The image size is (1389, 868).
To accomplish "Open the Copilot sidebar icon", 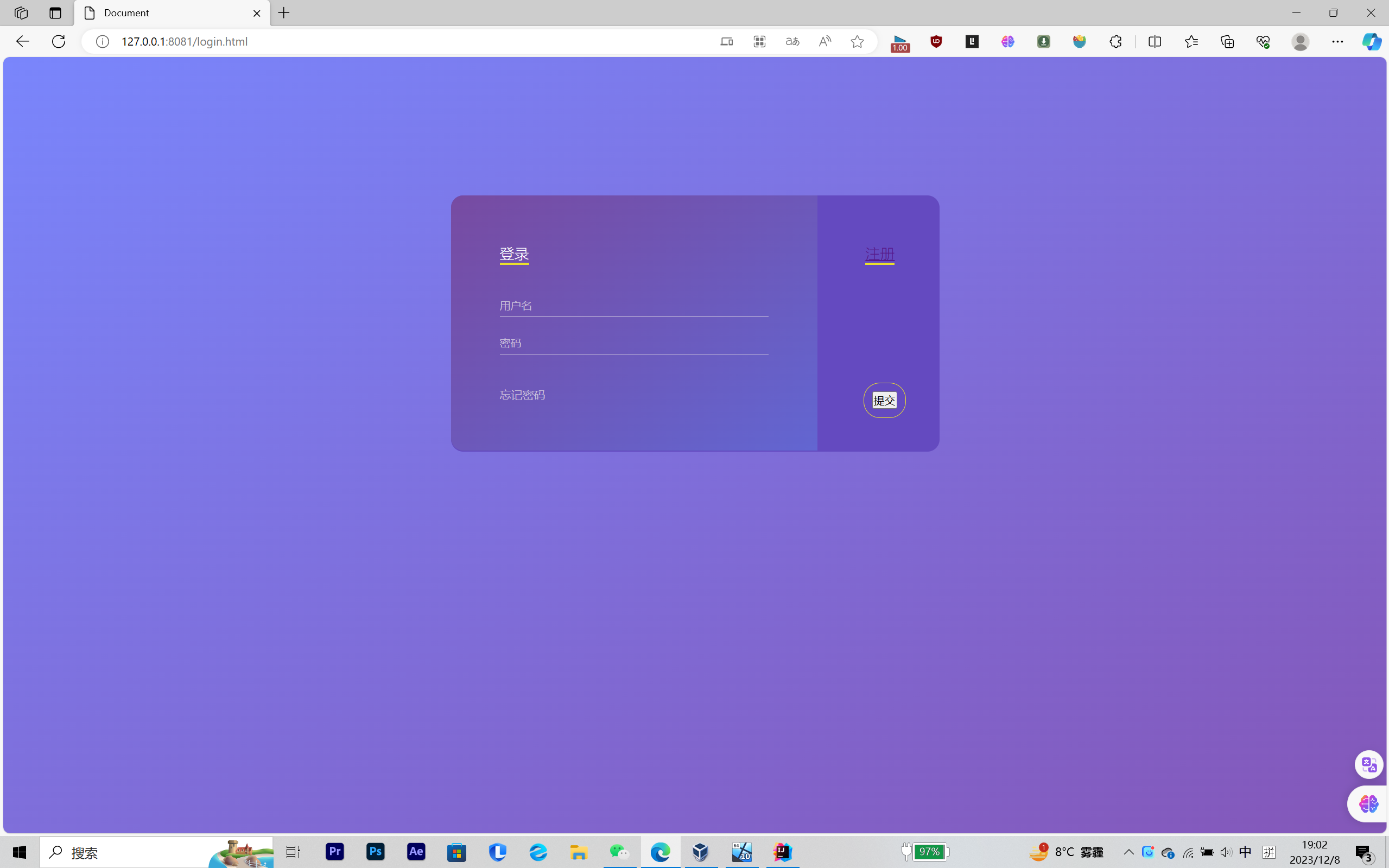I will [x=1371, y=41].
